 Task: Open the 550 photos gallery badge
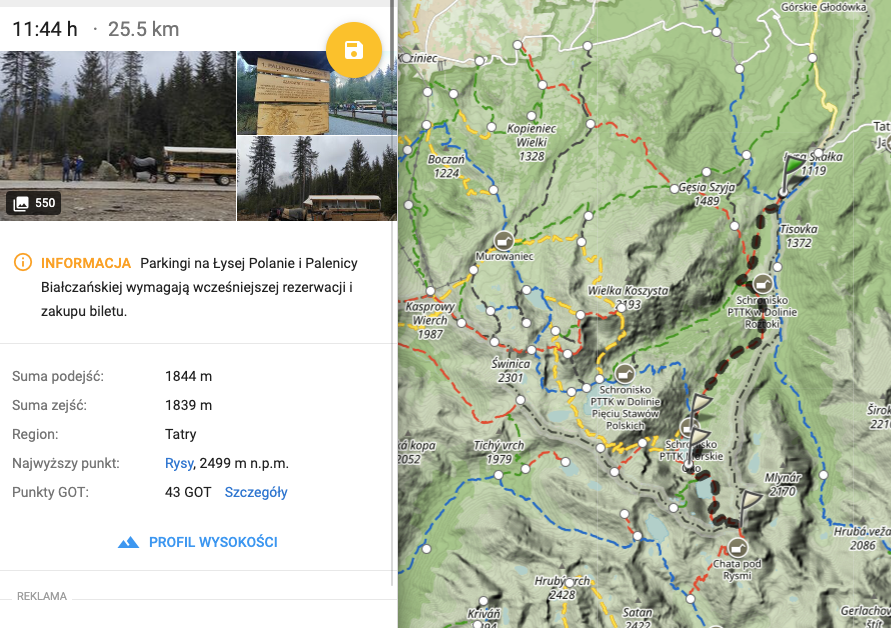pos(34,203)
